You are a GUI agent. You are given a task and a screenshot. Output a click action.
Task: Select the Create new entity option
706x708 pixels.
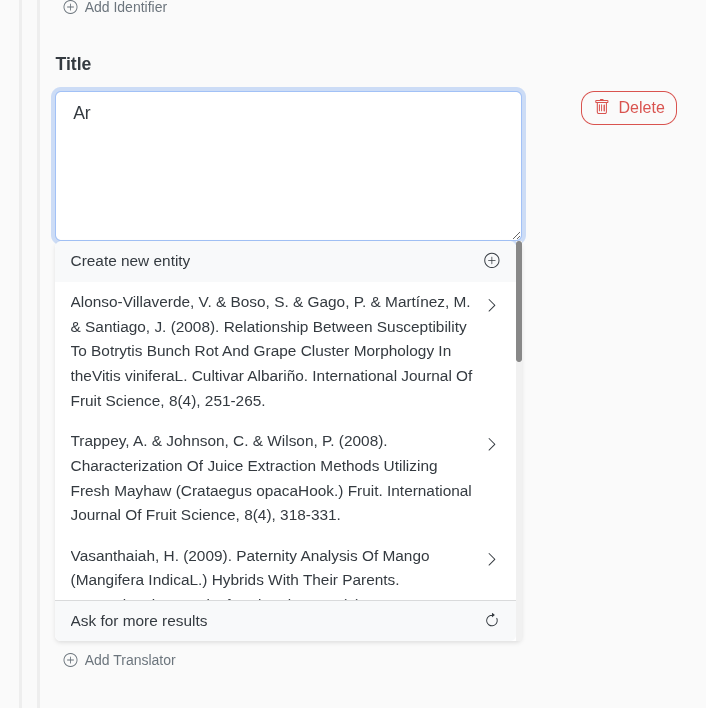[x=130, y=261]
